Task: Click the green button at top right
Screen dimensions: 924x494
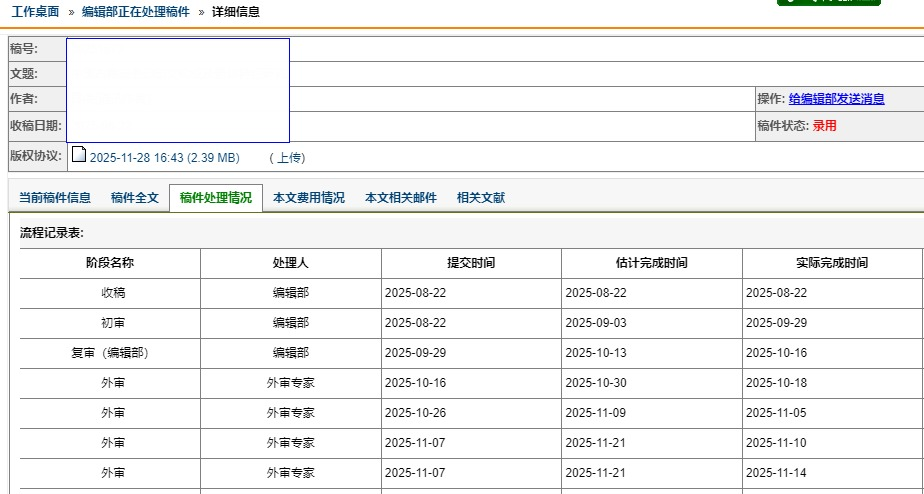Action: [828, 3]
